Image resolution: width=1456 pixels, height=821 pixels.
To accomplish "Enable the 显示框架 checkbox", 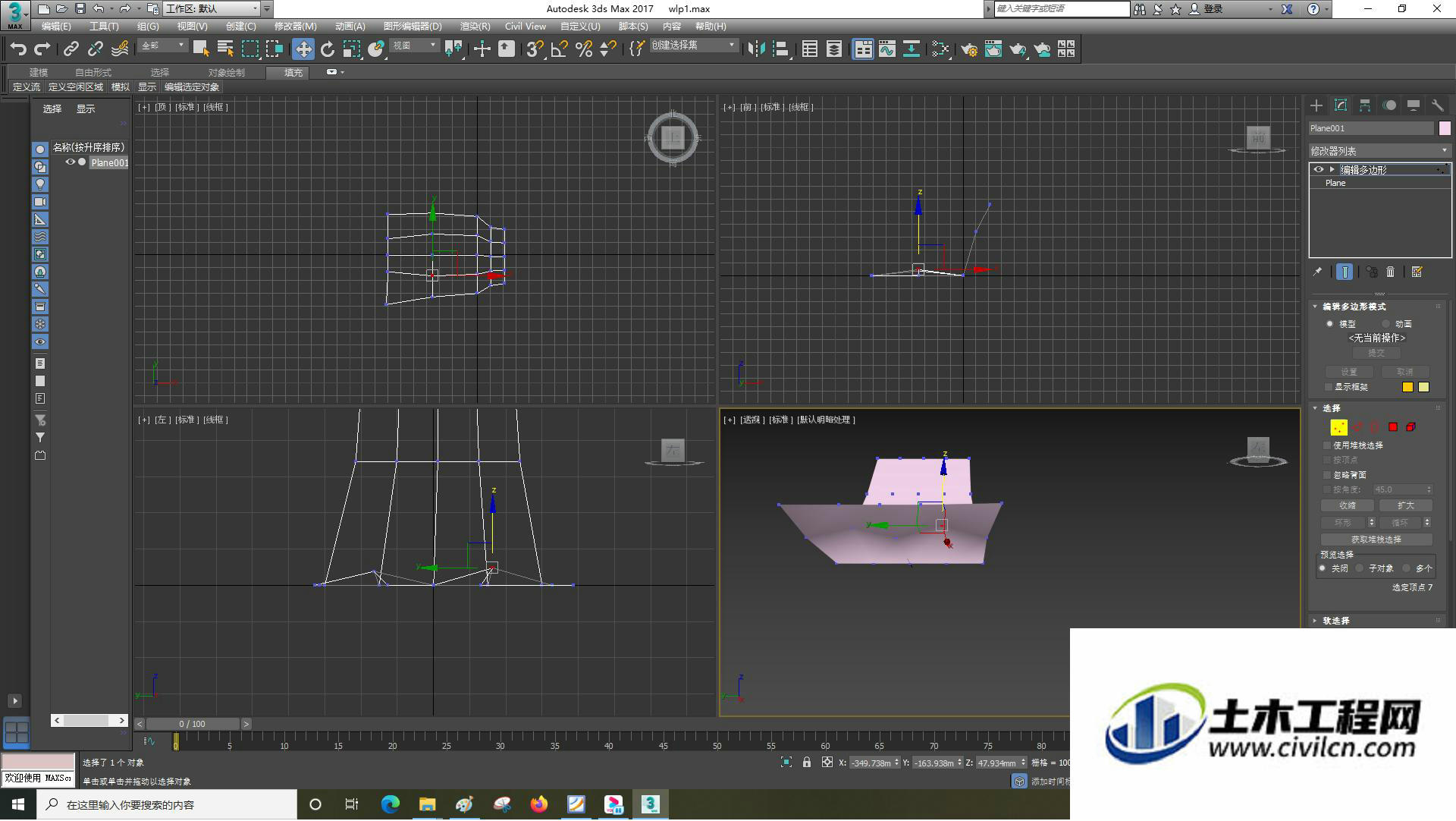I will coord(1329,387).
